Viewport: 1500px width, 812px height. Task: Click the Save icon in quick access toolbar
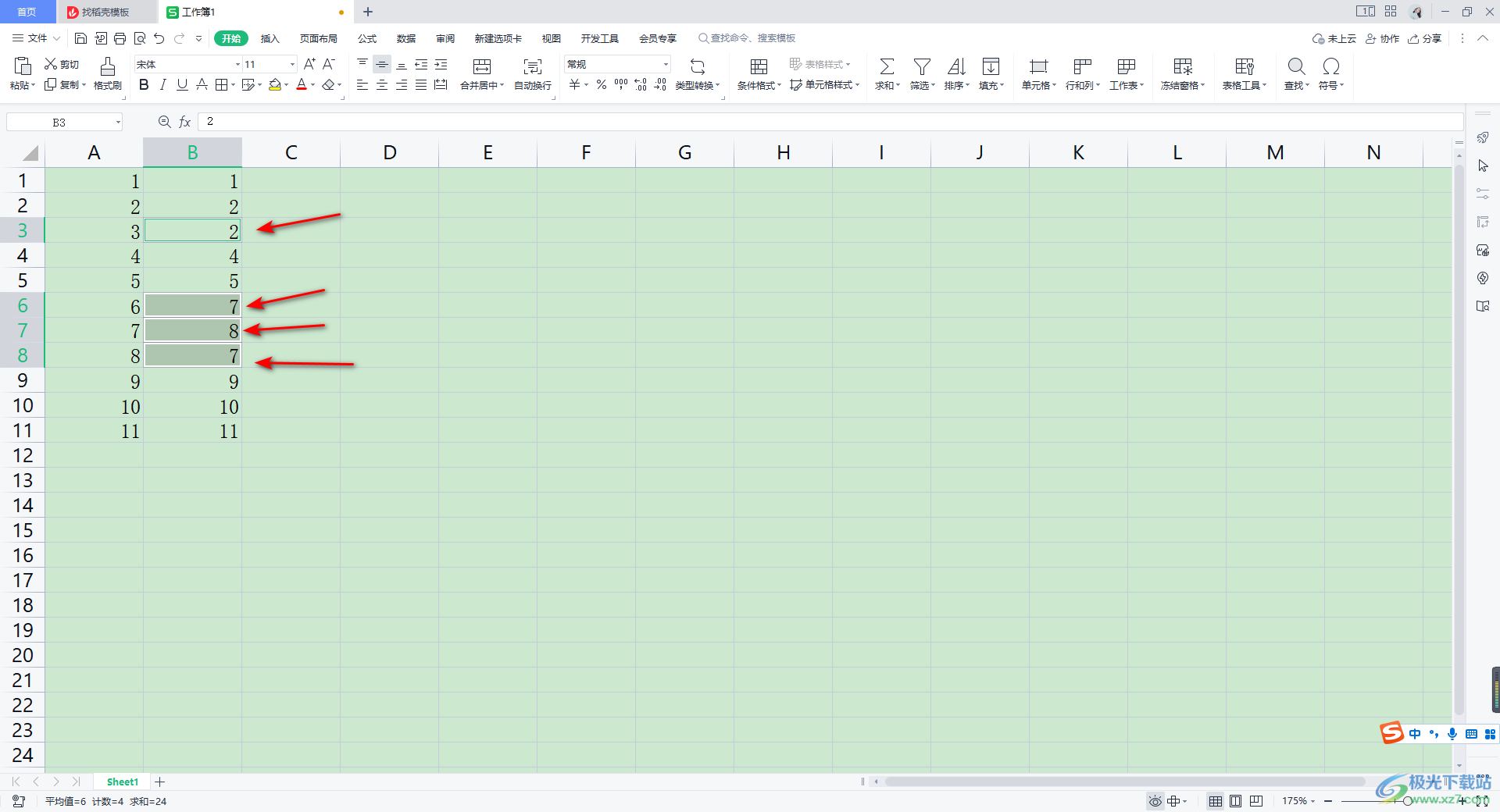pyautogui.click(x=80, y=38)
